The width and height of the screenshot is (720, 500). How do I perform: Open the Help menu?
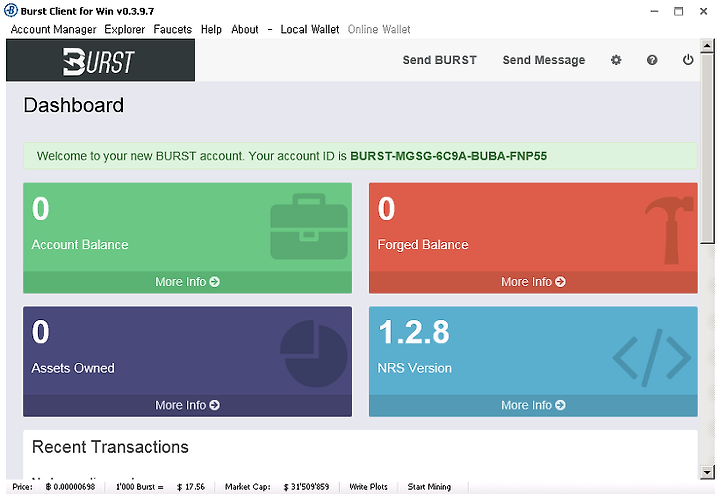point(211,29)
